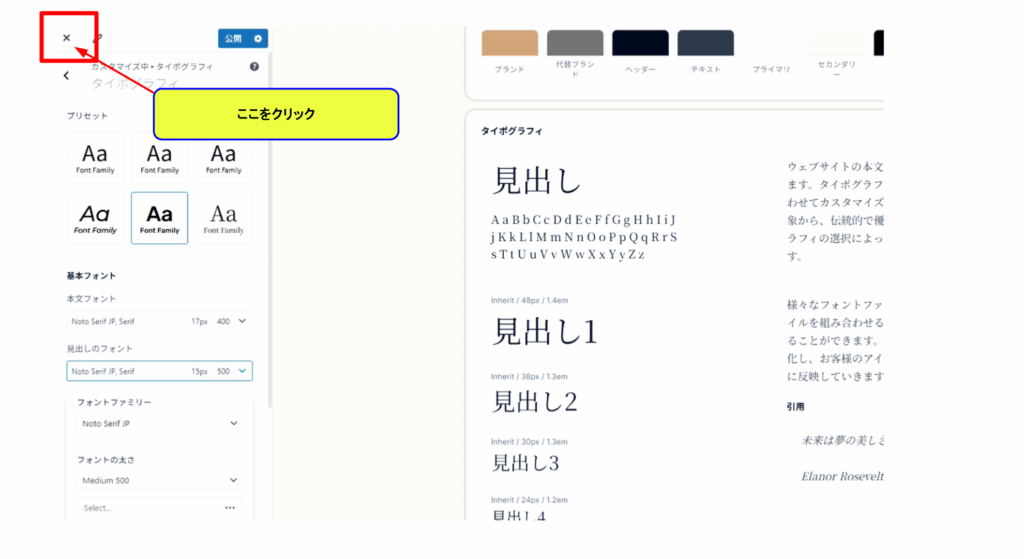Click the 見出し2 preview heading

click(x=534, y=402)
